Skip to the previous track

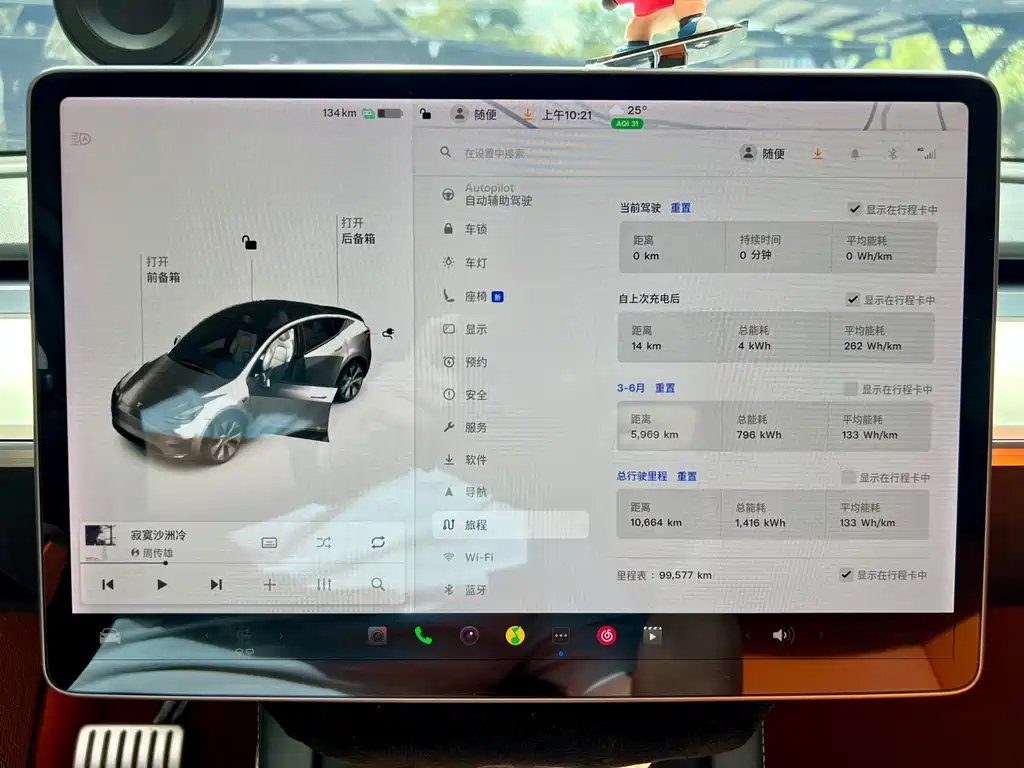[x=108, y=584]
